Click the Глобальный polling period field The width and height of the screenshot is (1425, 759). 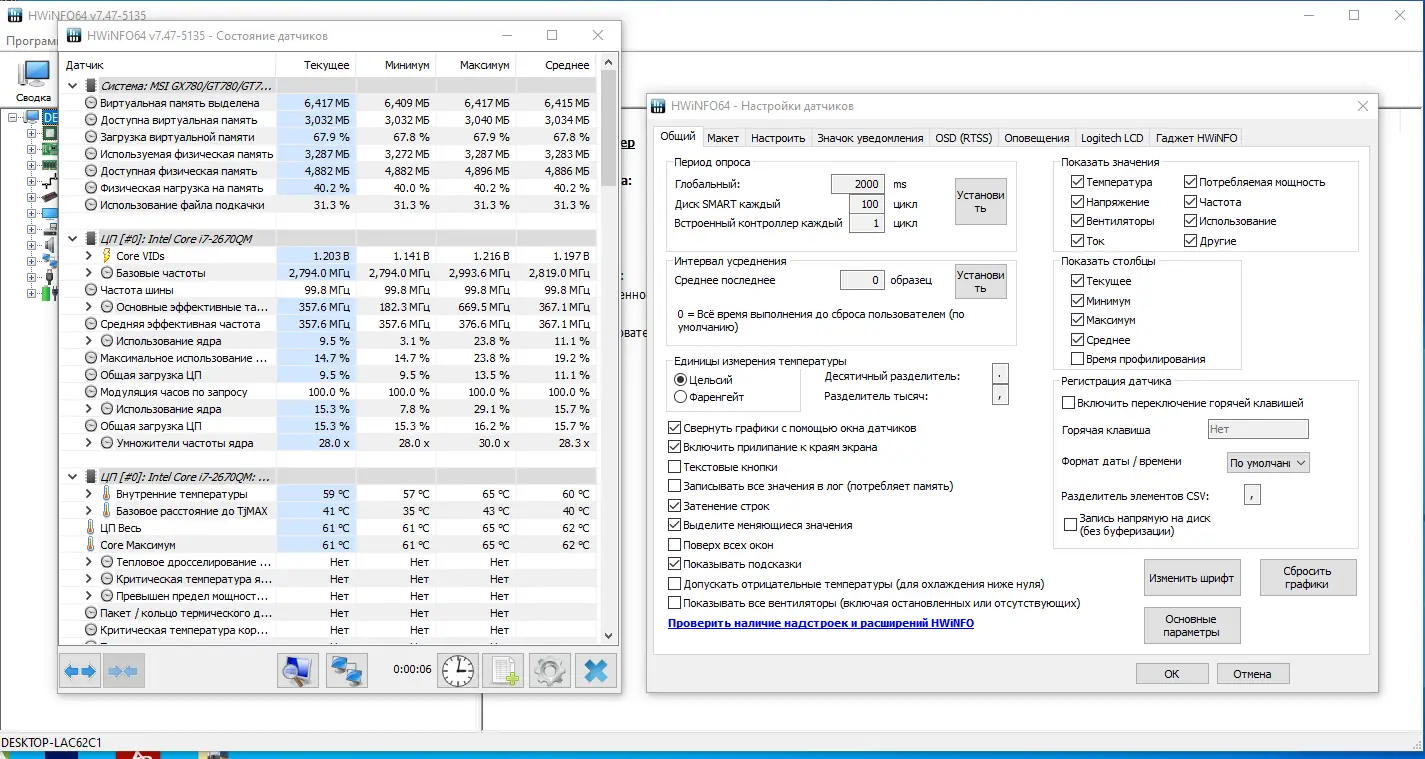click(858, 184)
